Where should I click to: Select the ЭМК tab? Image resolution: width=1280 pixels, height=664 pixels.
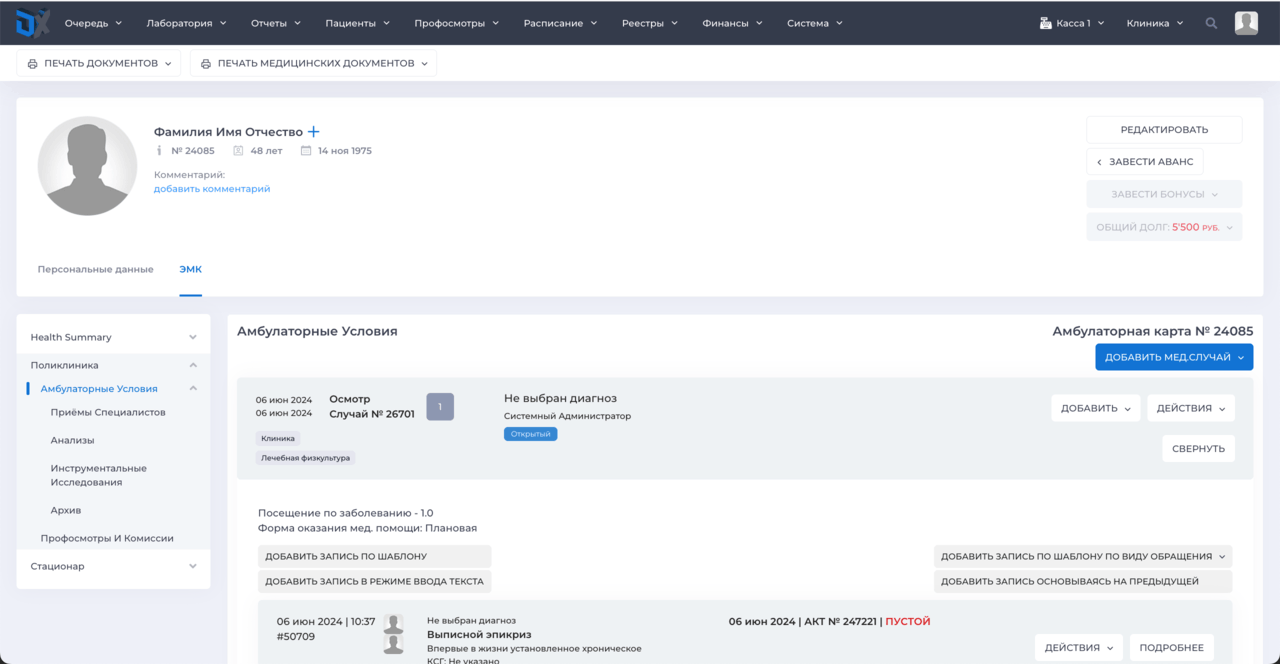[x=191, y=269]
